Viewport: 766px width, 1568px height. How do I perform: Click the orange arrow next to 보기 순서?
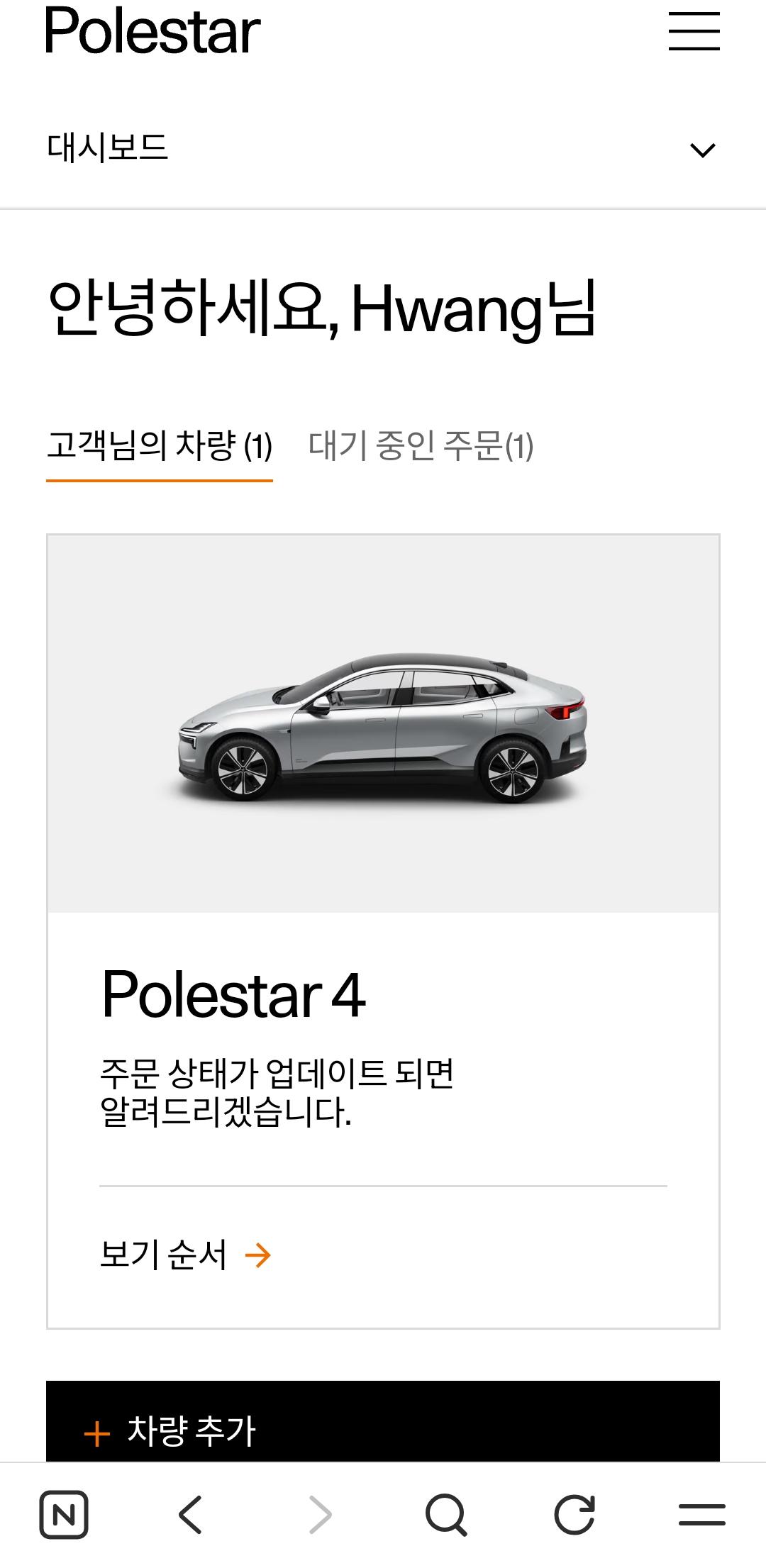[257, 1256]
